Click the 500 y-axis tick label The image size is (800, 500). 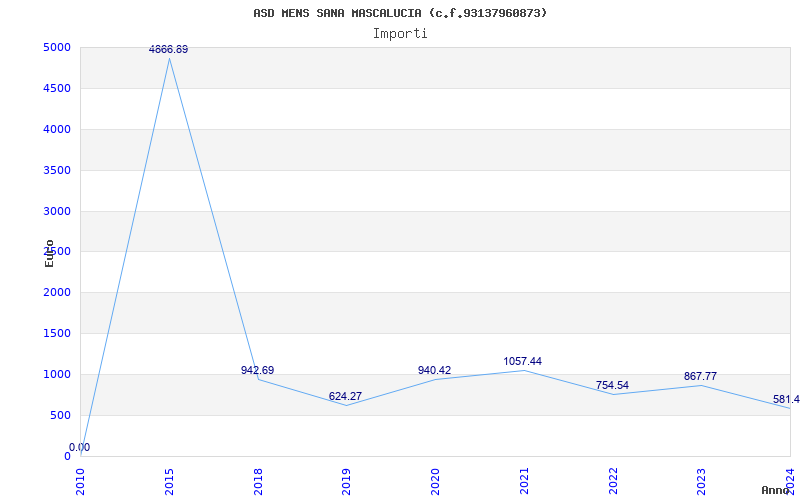pyautogui.click(x=60, y=415)
